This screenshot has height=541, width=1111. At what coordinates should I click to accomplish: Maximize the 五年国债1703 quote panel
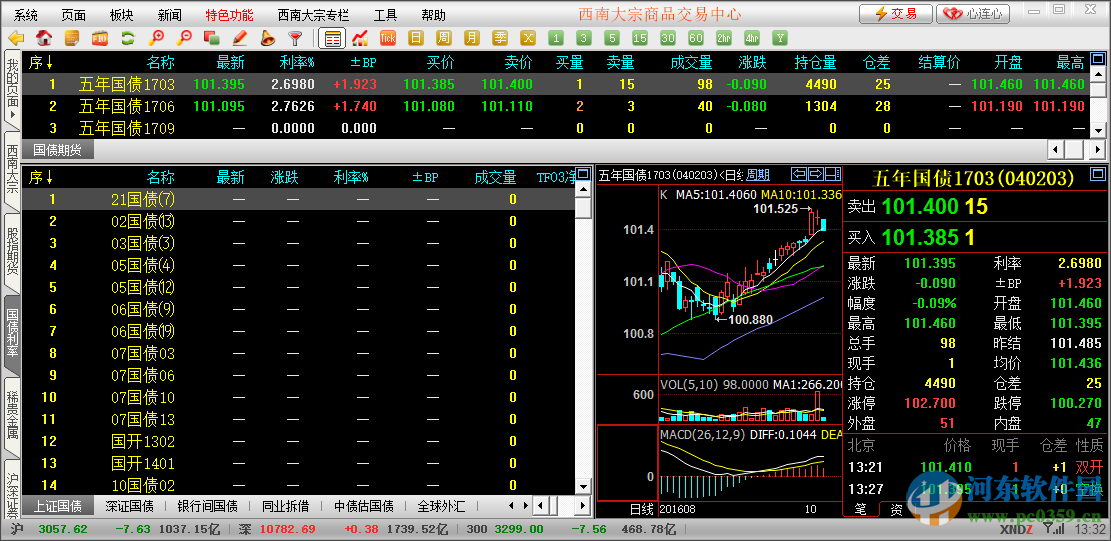point(1098,173)
